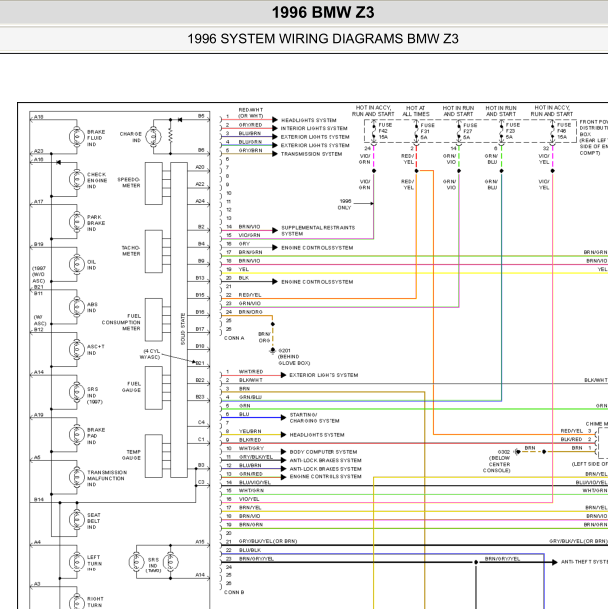Click the 'CONN A' label

pos(234,338)
